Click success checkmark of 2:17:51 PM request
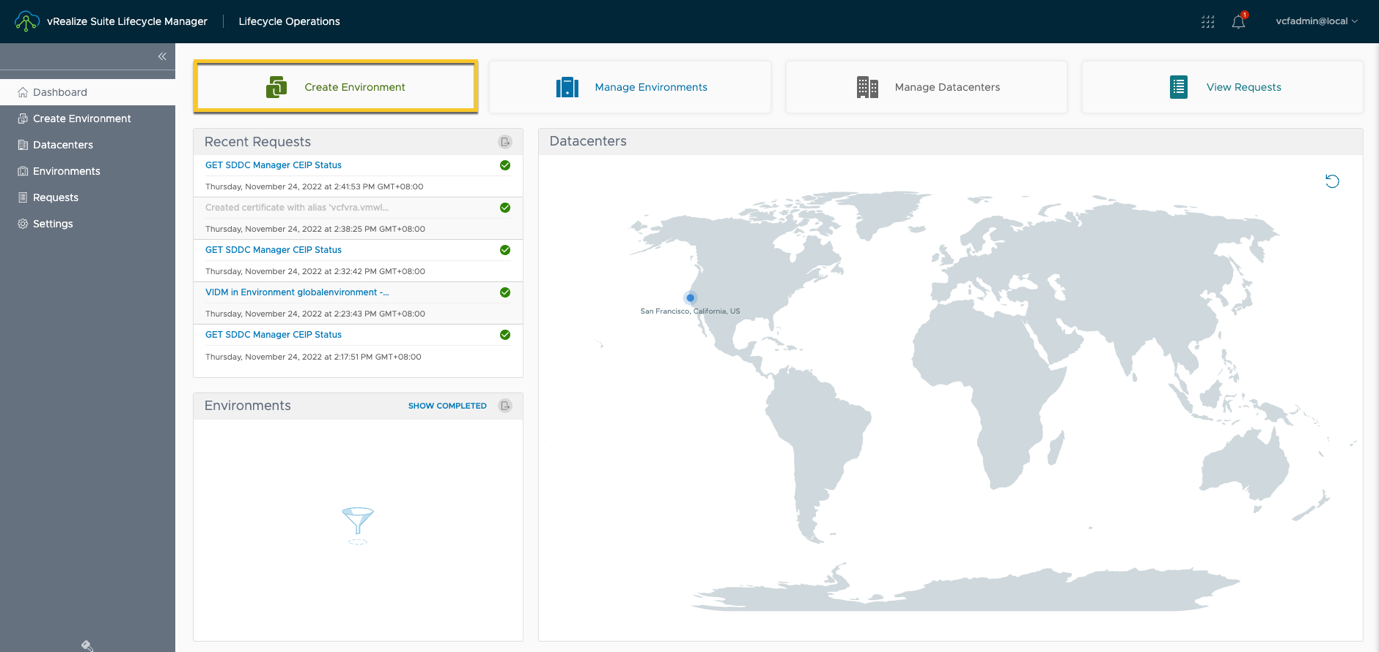 point(505,335)
